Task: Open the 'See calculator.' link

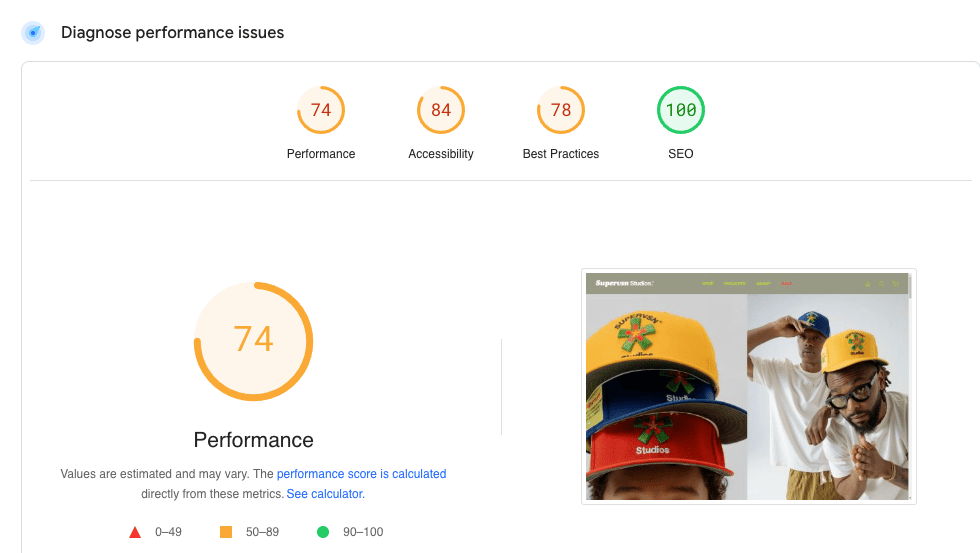Action: point(325,494)
